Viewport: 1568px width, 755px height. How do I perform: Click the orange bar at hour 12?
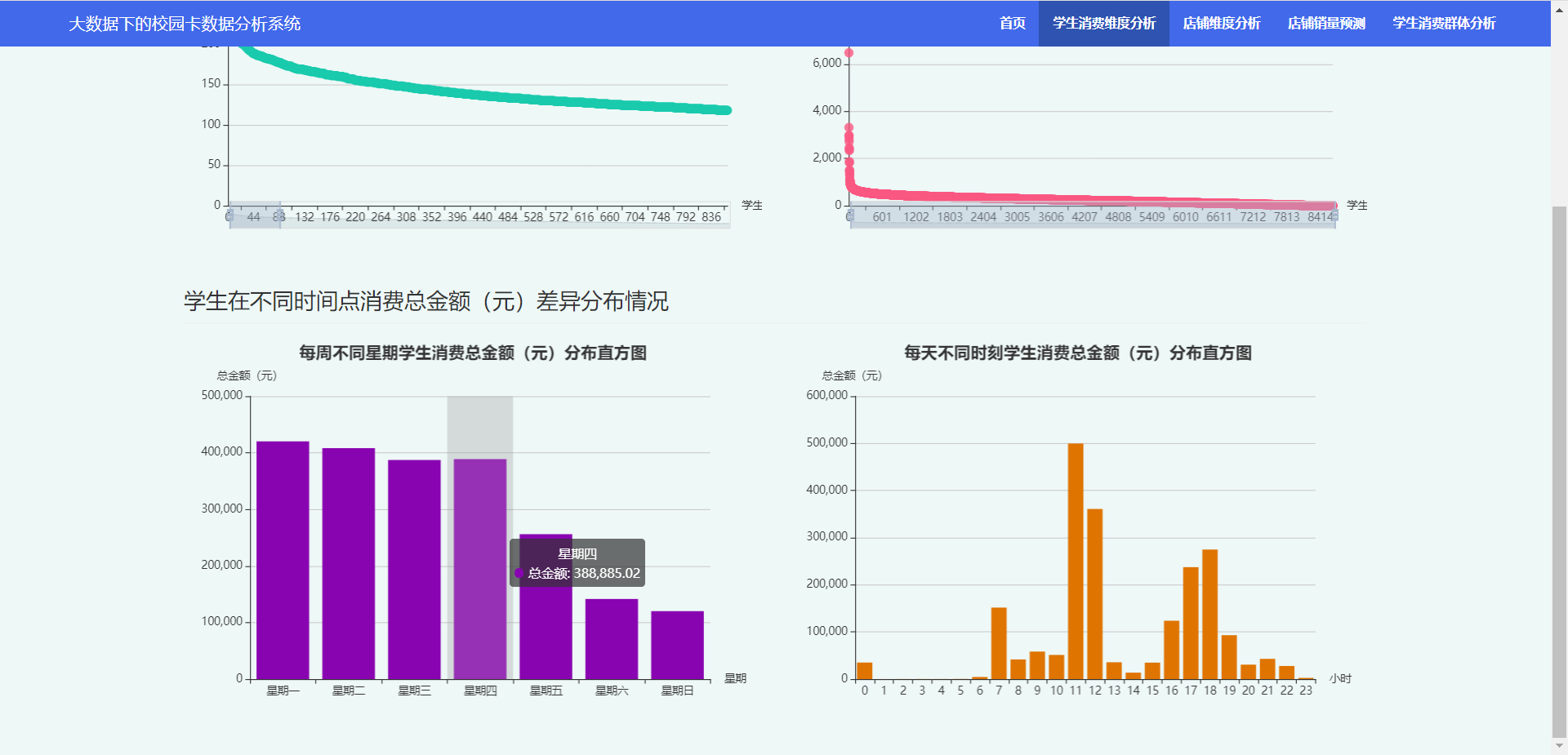1095,594
